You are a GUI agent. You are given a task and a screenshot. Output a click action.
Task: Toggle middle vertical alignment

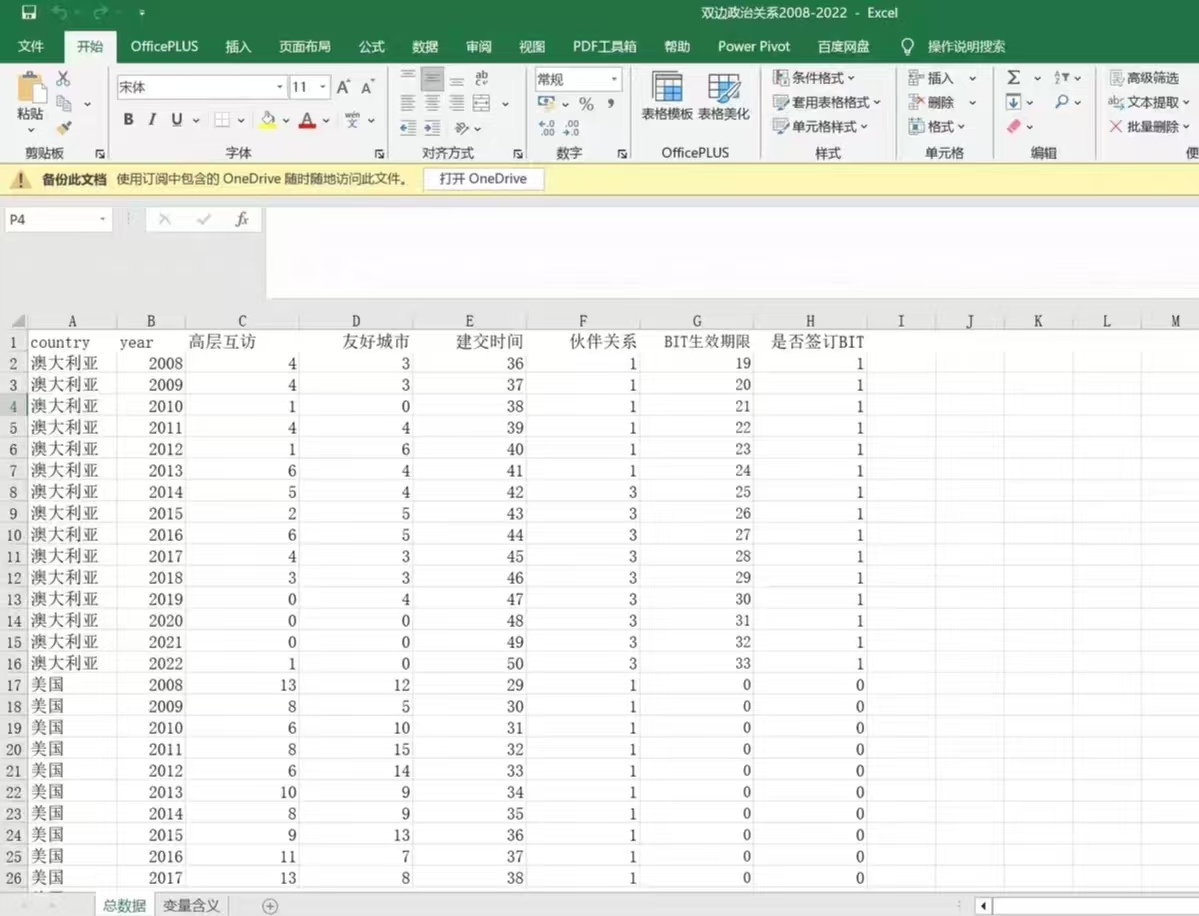coord(432,78)
